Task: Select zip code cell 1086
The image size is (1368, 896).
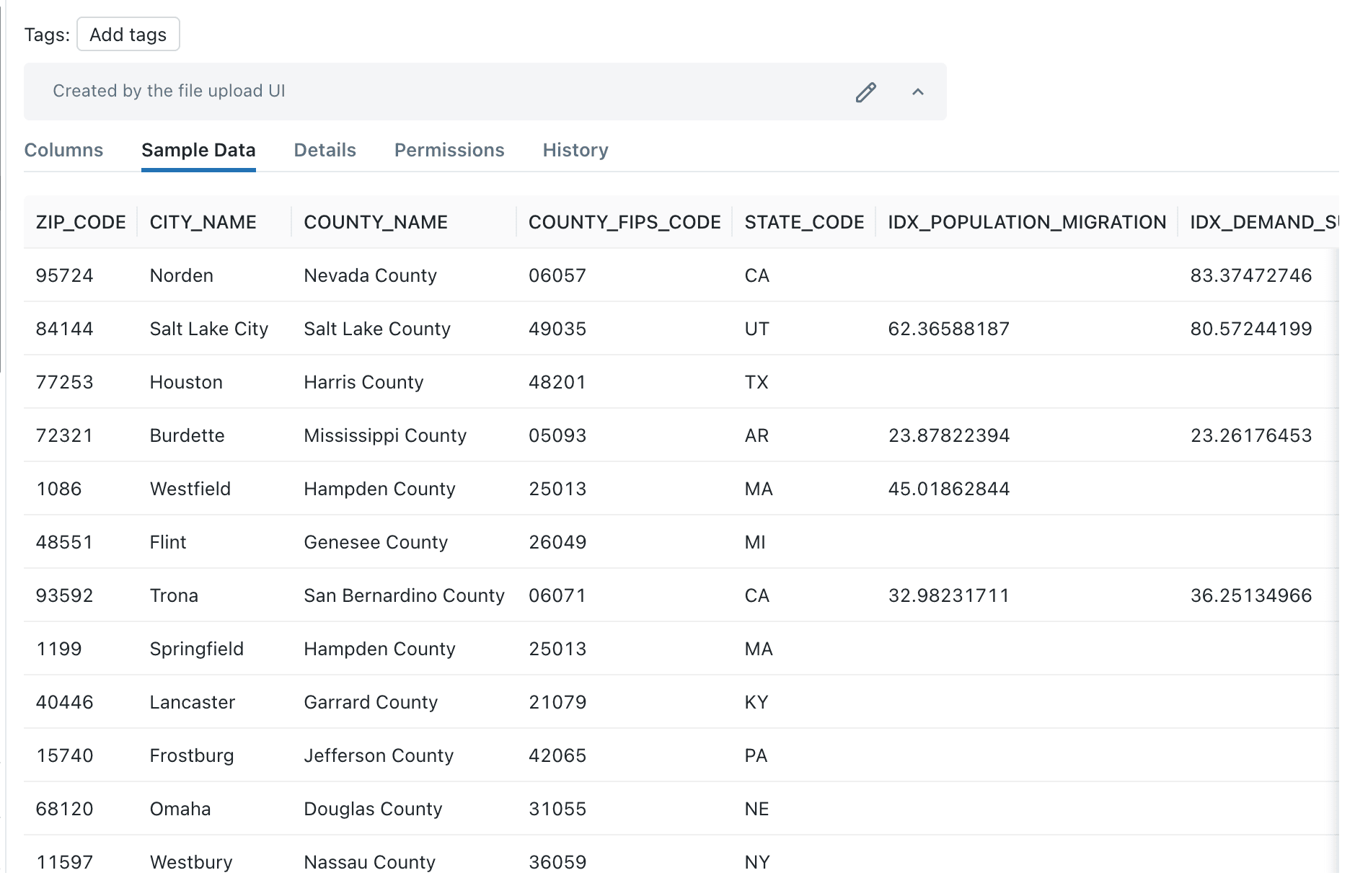Action: tap(59, 489)
